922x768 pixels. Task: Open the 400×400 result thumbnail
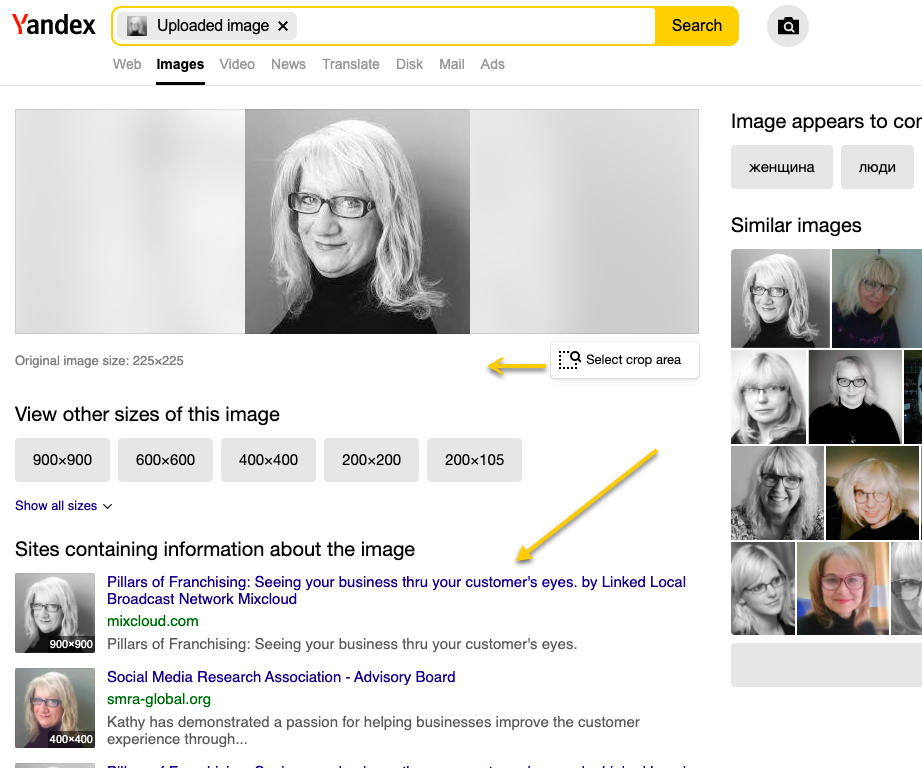pos(55,708)
